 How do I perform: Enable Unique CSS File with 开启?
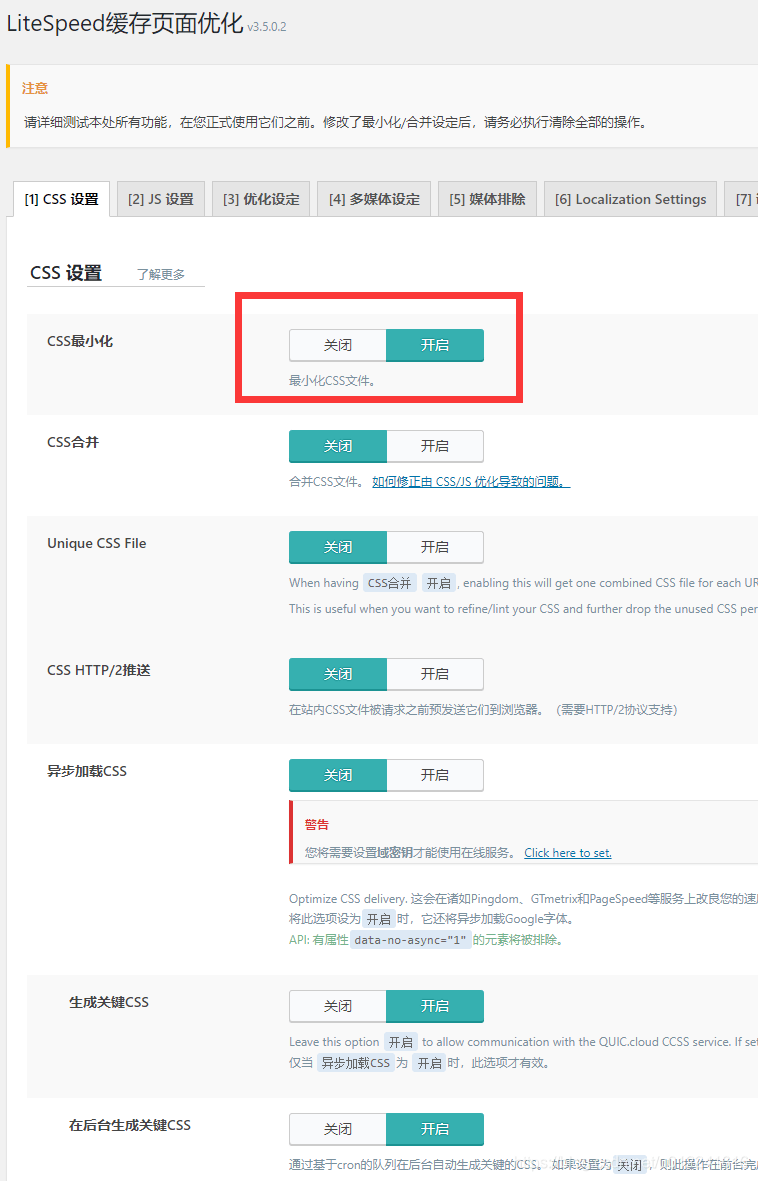click(x=435, y=547)
